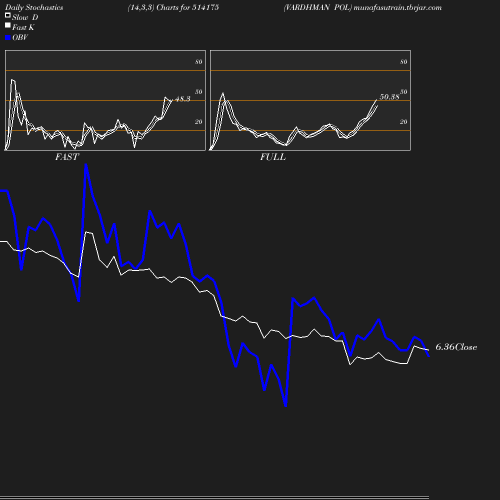Select the 'Fast K' legend label
The image size is (500, 500).
tap(23, 27)
